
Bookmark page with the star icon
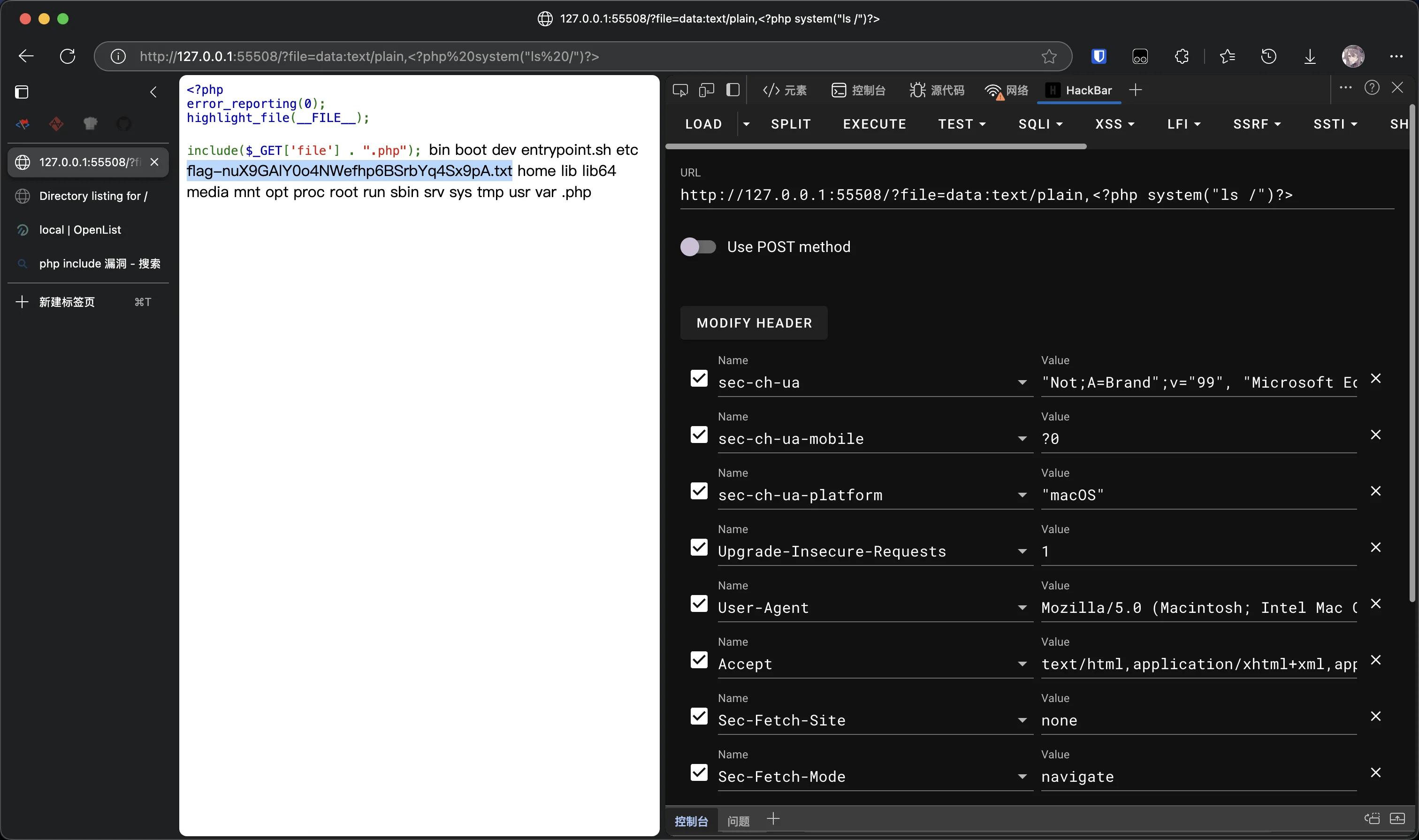coord(1049,56)
